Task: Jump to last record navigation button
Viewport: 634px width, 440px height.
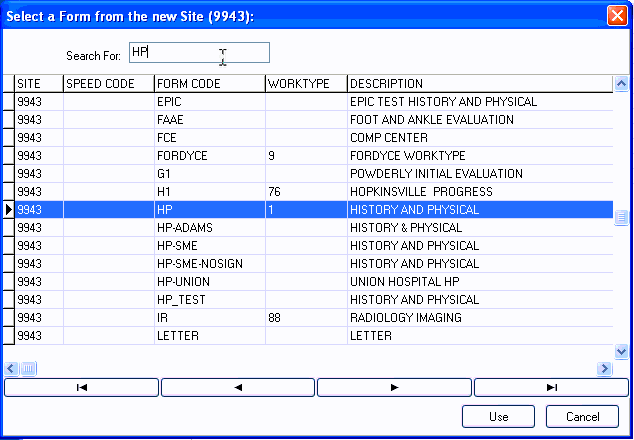Action: tap(551, 388)
